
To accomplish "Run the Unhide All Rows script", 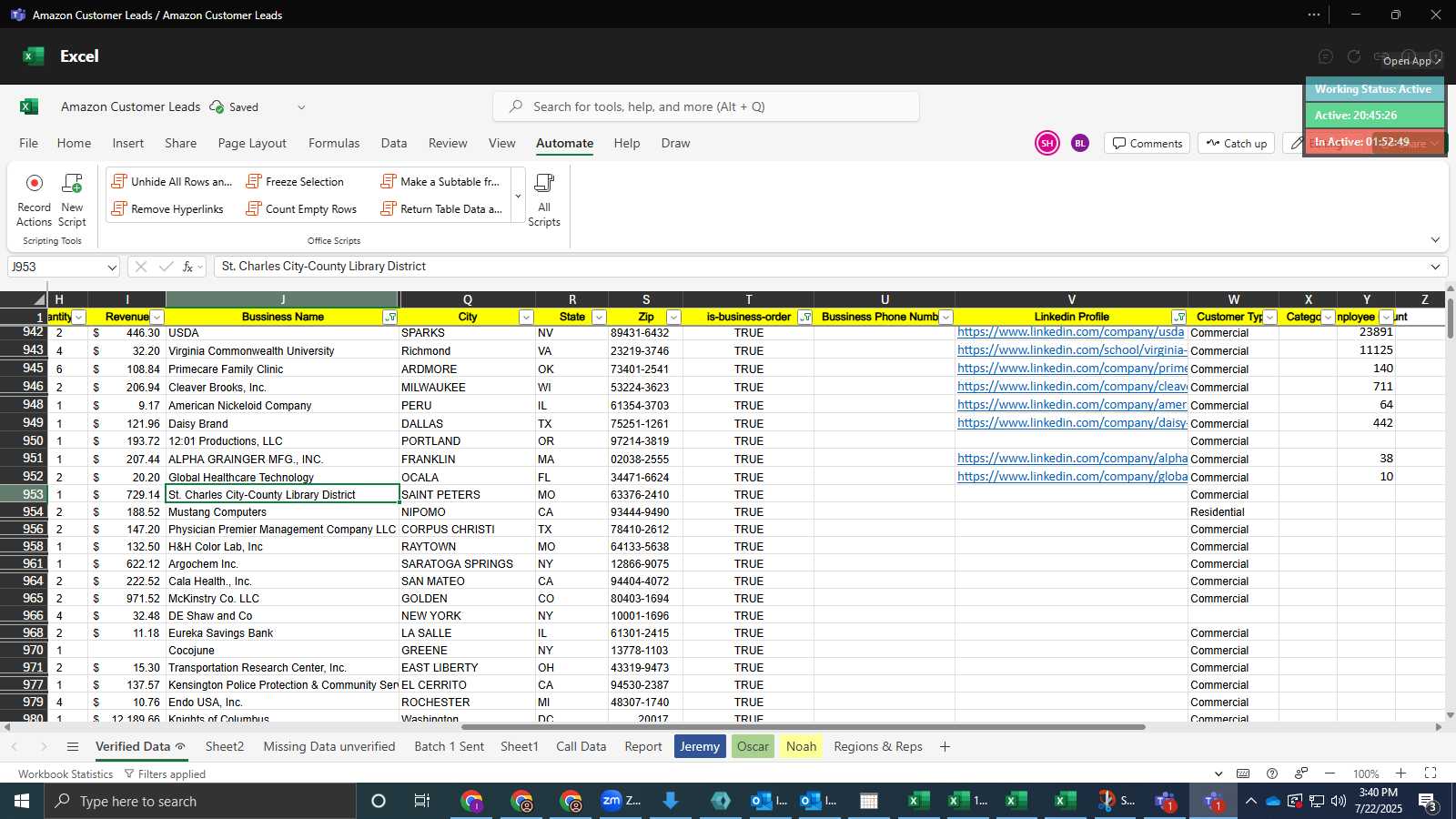I will [x=171, y=182].
